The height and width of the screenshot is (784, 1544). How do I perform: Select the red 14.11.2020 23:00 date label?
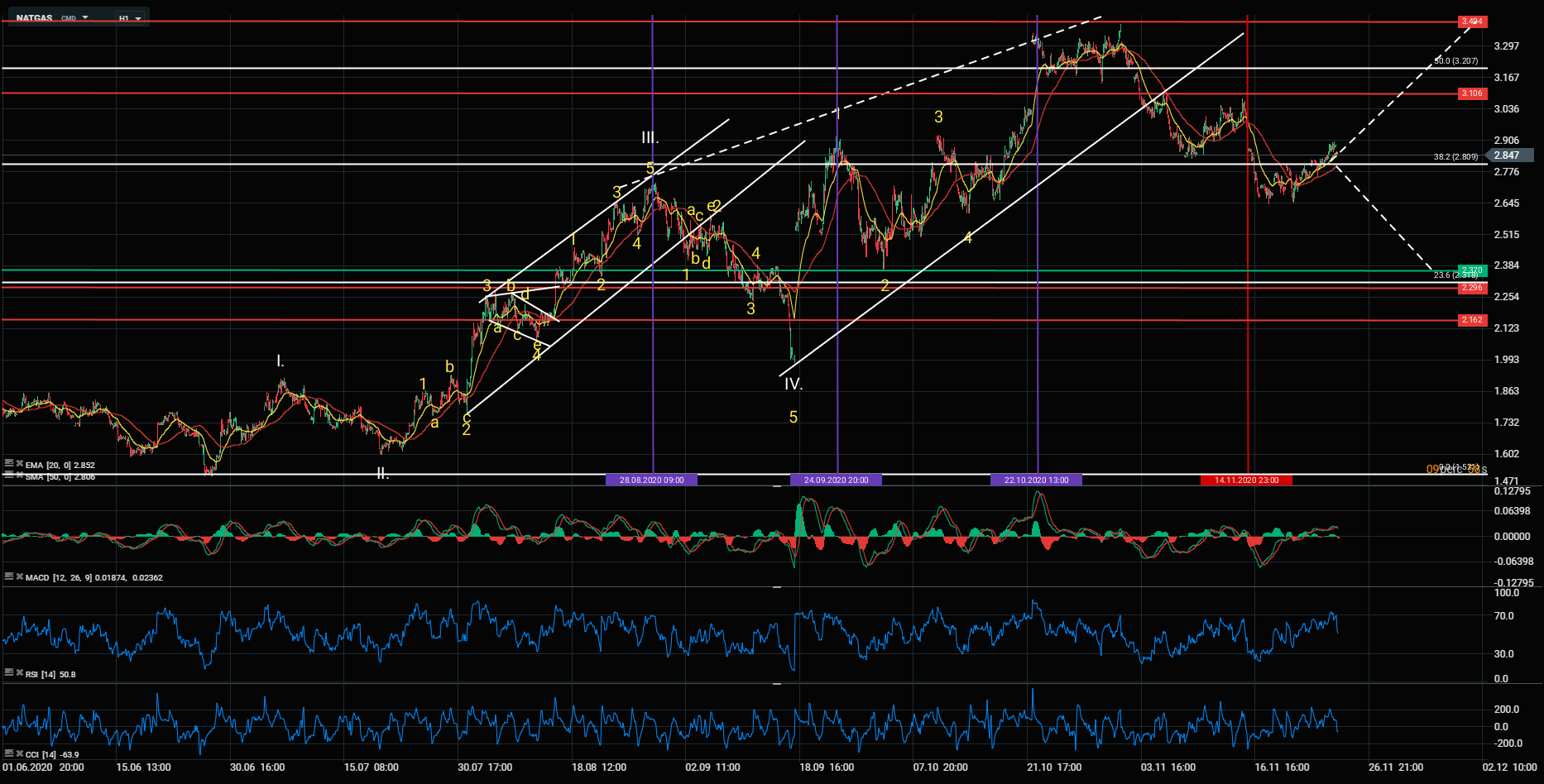pos(1246,480)
